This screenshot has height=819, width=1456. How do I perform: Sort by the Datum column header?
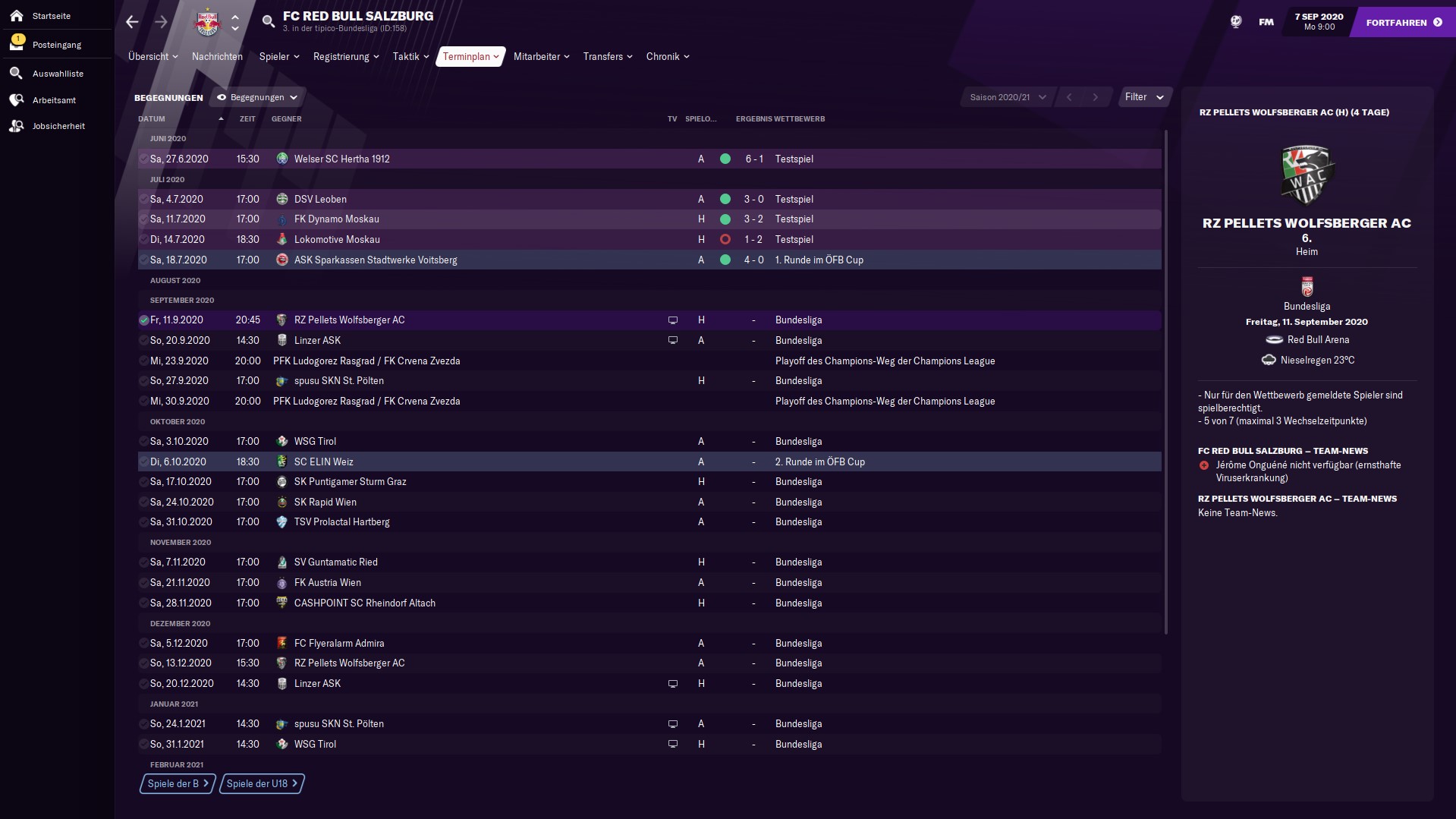click(152, 119)
